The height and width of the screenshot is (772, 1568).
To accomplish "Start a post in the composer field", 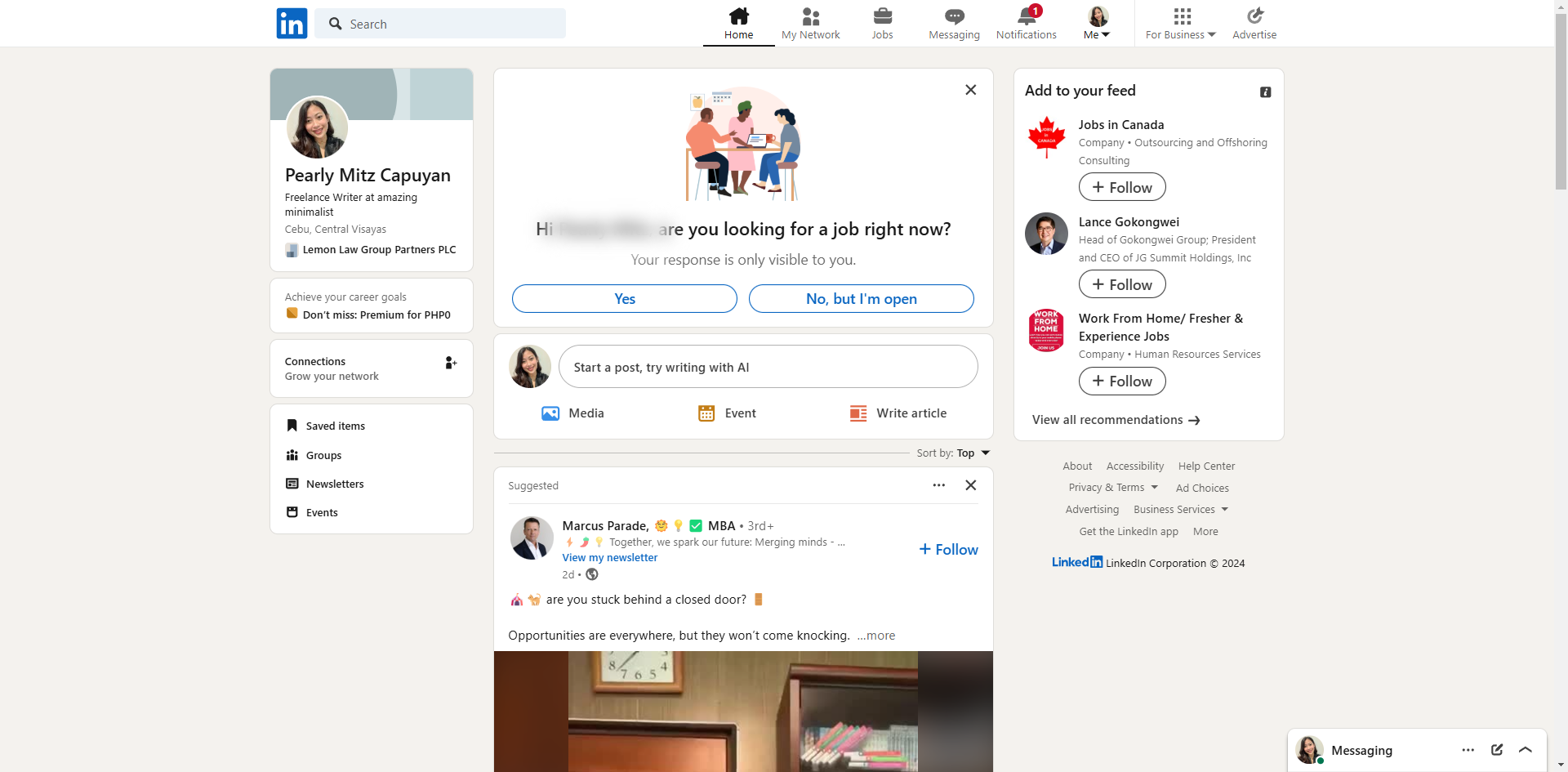I will 768,367.
